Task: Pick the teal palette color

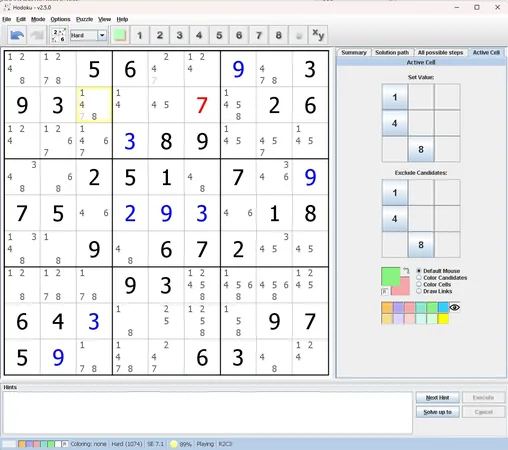Action: (x=421, y=307)
